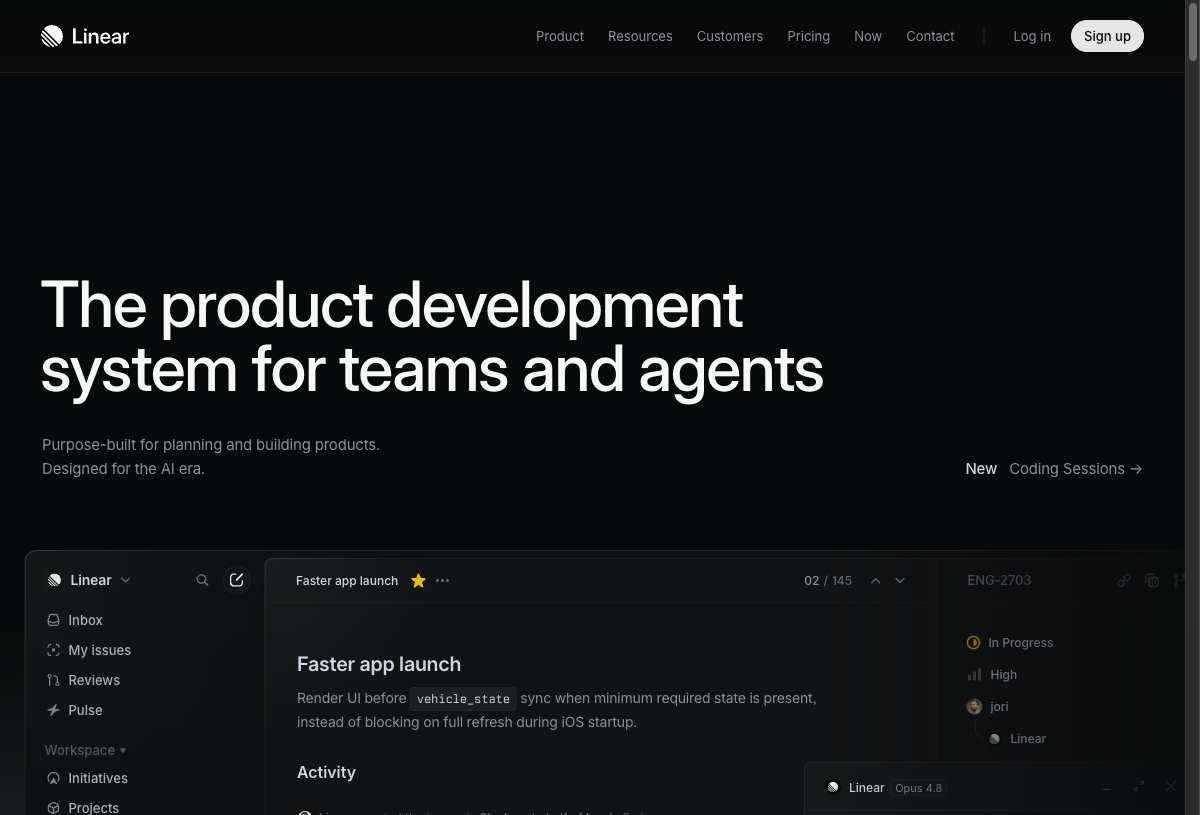Click the Linear logo in the top navigation
The width and height of the screenshot is (1200, 815).
[x=85, y=36]
